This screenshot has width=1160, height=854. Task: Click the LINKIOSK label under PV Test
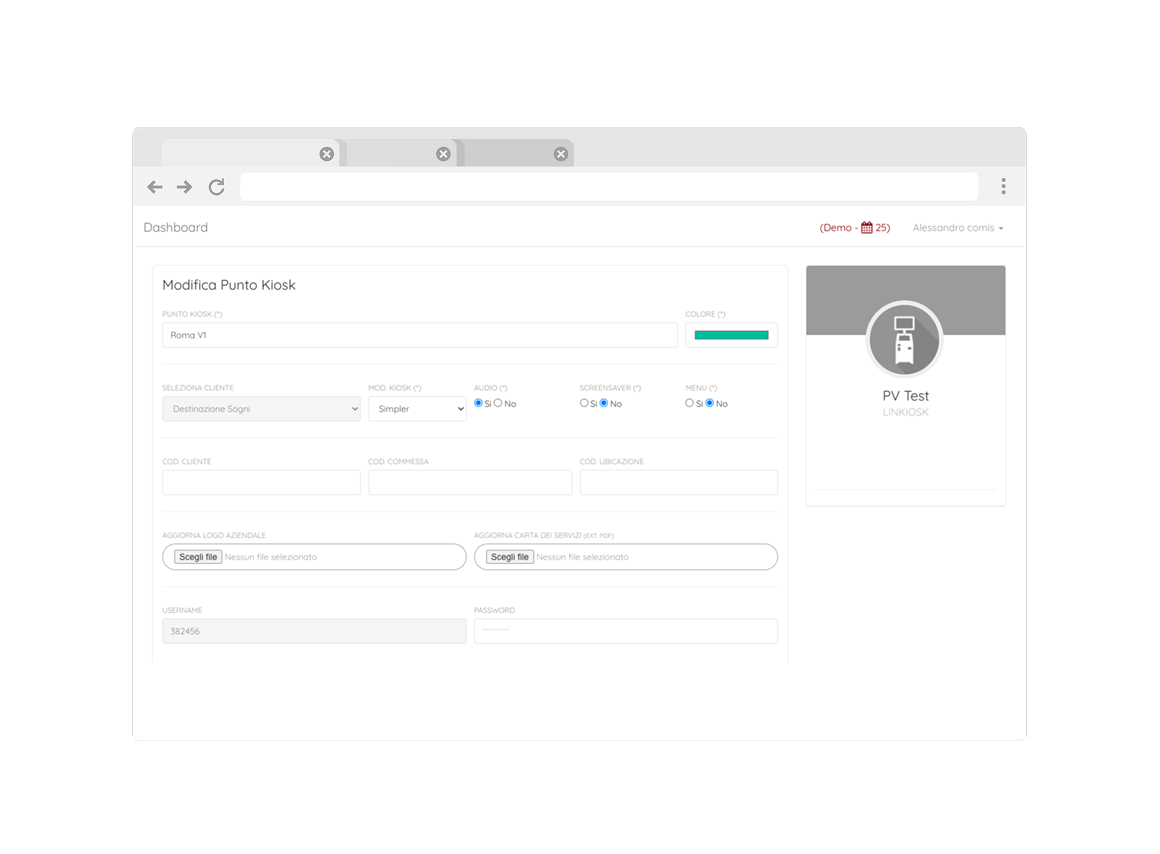(906, 413)
